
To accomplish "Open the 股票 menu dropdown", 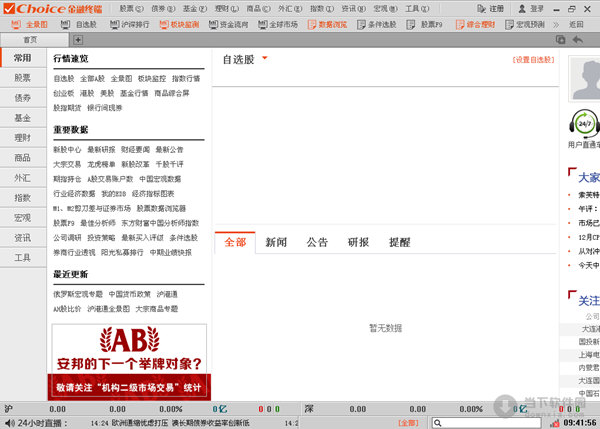I will coord(131,7).
